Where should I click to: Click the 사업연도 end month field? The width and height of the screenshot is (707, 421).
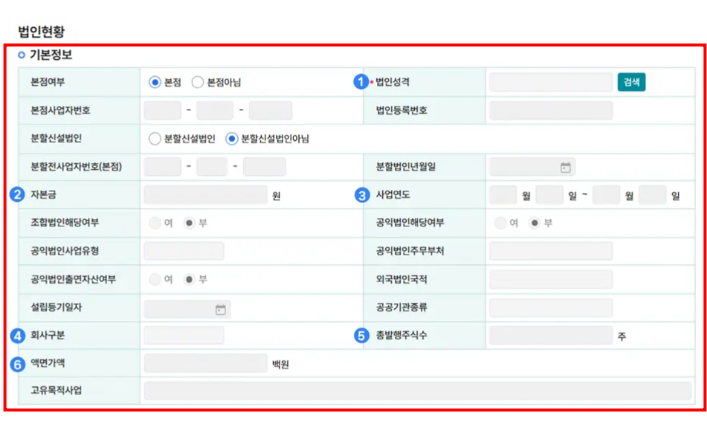(x=606, y=195)
